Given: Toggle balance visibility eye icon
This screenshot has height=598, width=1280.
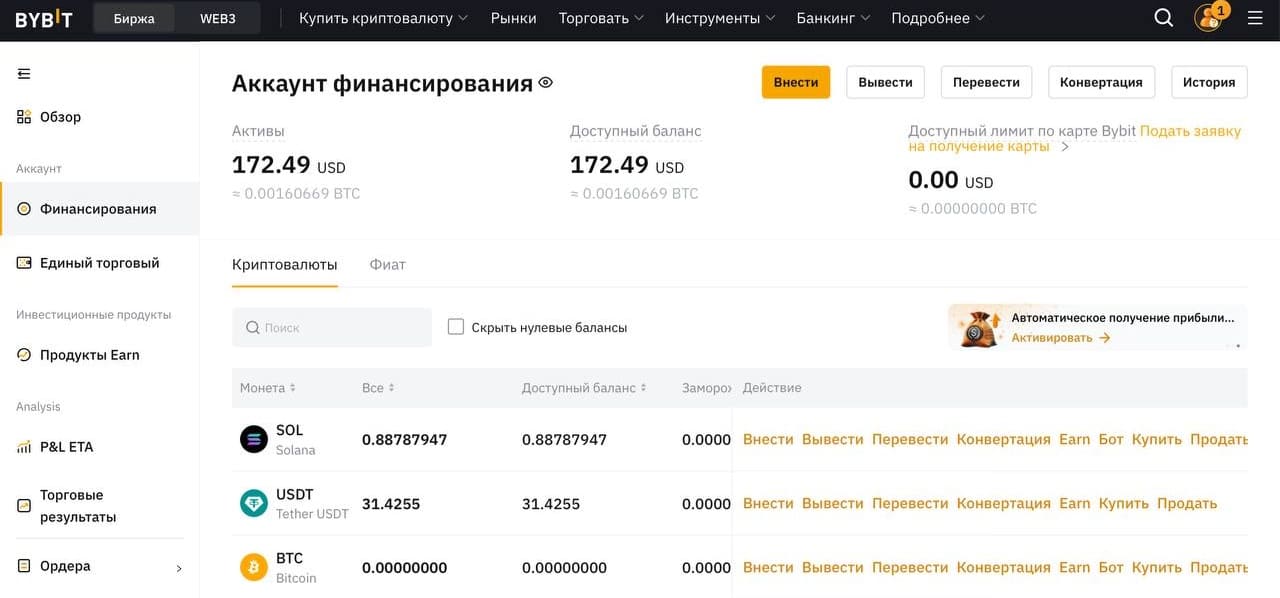Looking at the screenshot, I should [x=545, y=83].
